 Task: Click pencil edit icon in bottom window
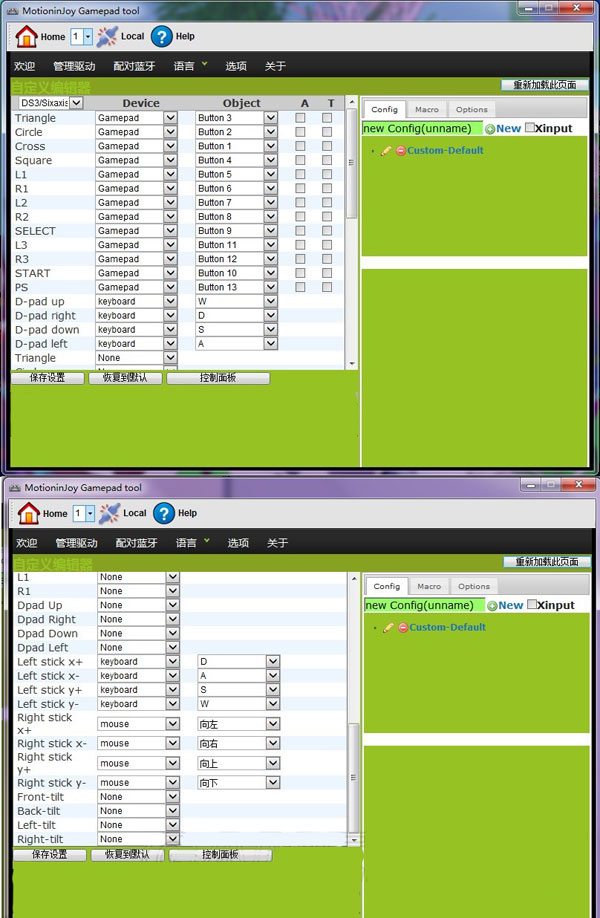point(388,628)
